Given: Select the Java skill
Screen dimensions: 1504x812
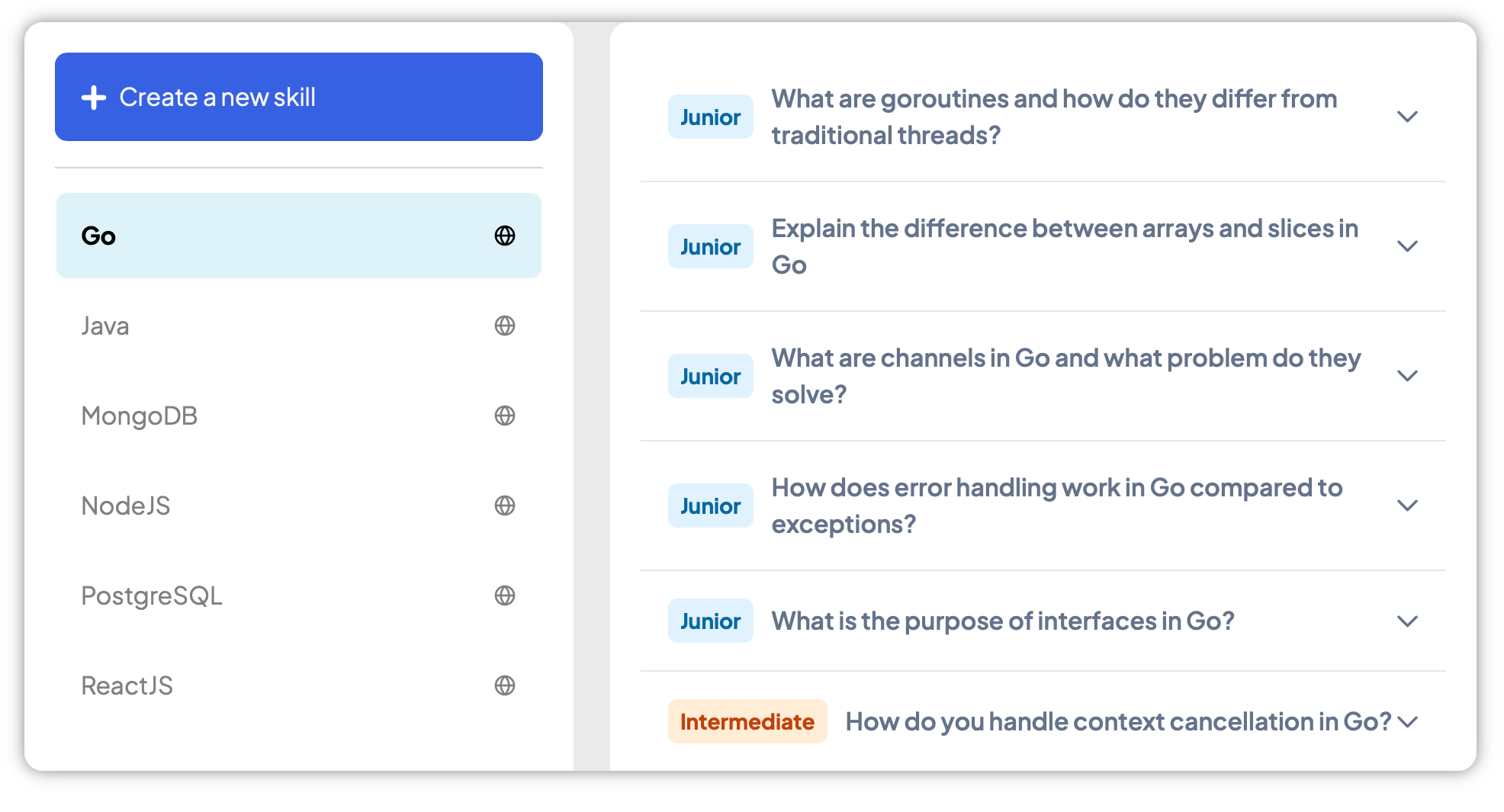Looking at the screenshot, I should [x=299, y=326].
